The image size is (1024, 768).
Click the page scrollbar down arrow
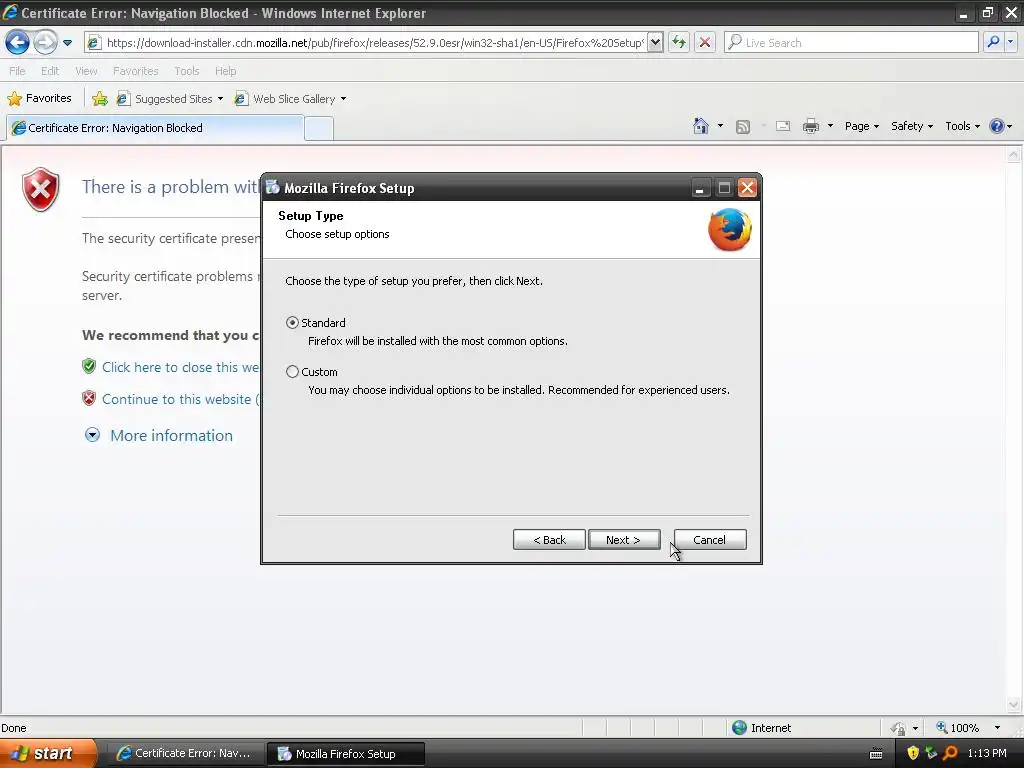pyautogui.click(x=1013, y=705)
